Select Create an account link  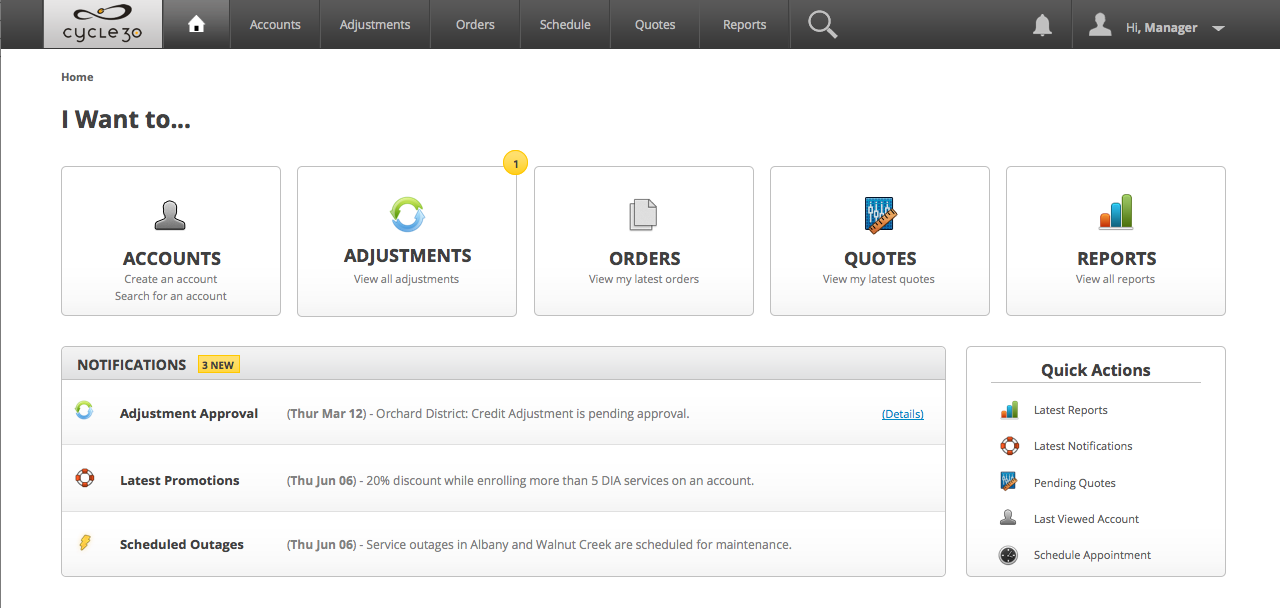171,279
